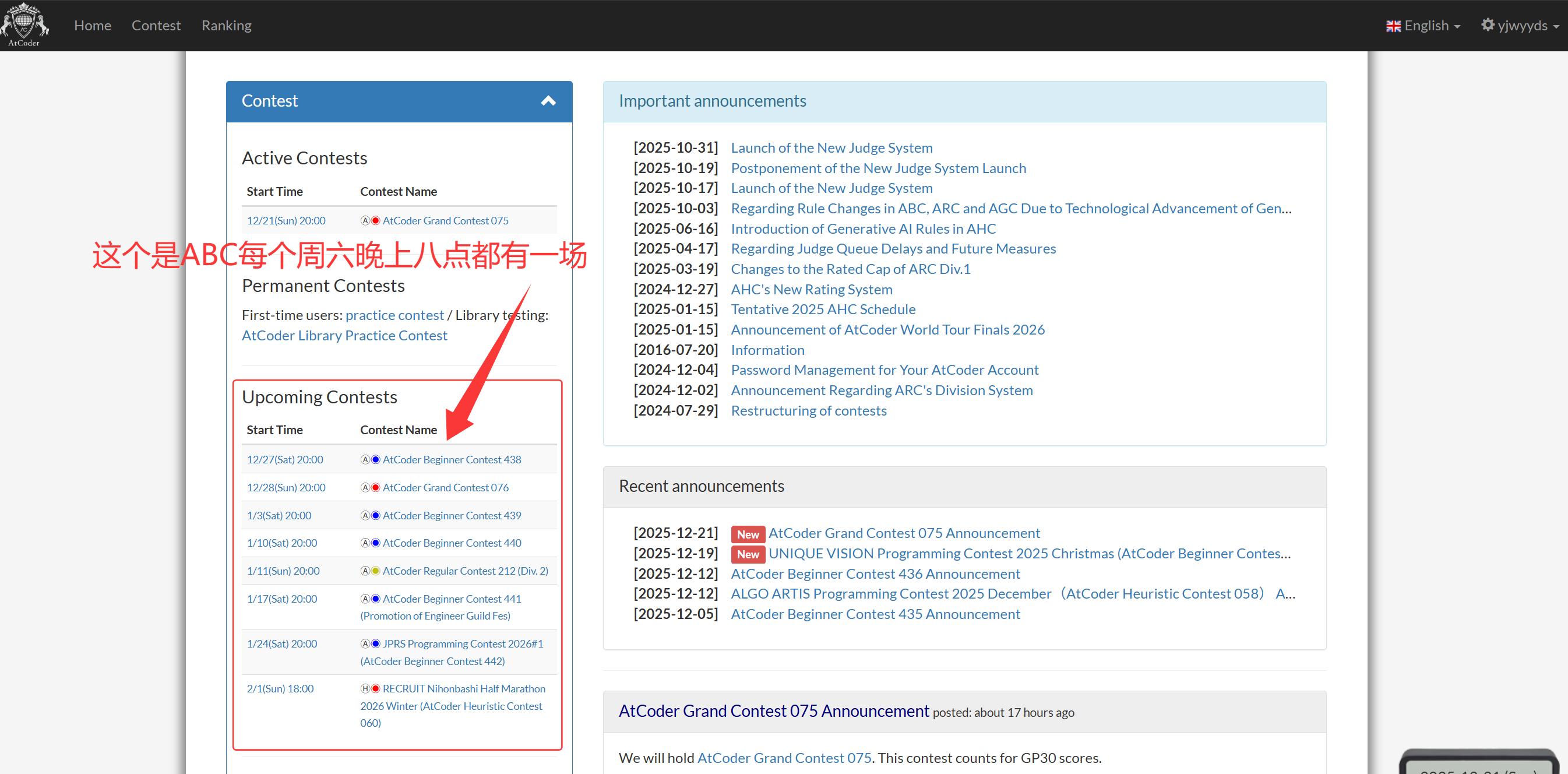The height and width of the screenshot is (774, 1568).
Task: Open Launch of the New Judge System 2025-10-31
Action: (831, 148)
